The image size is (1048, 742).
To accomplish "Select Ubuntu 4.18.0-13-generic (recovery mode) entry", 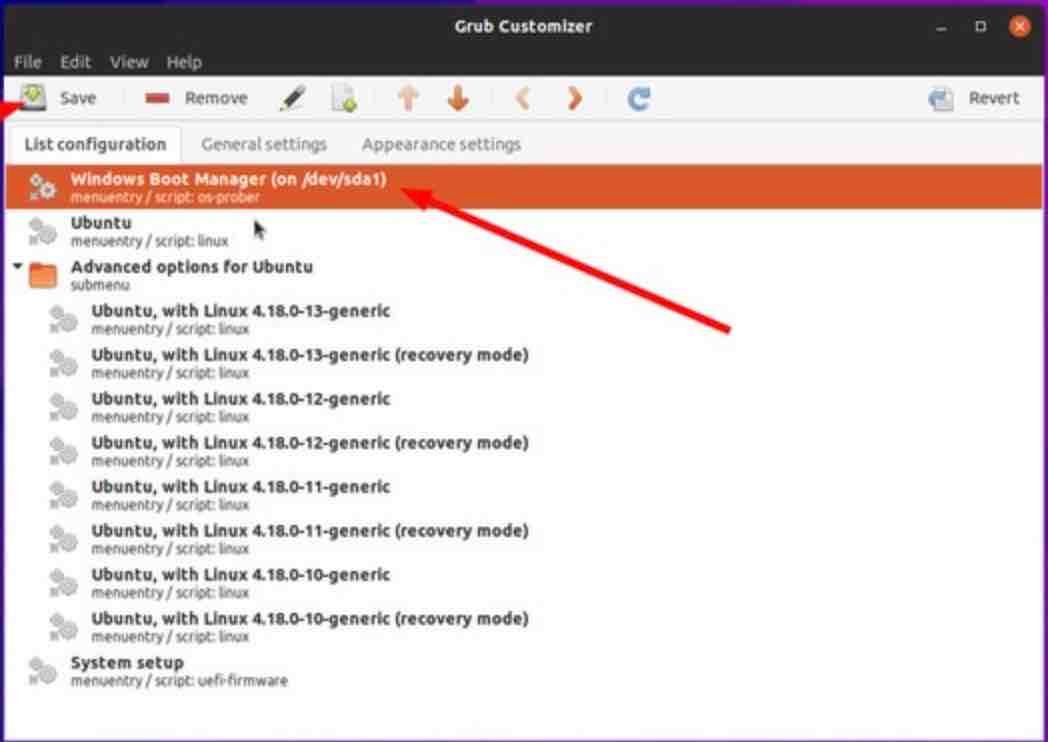I will [523, 363].
